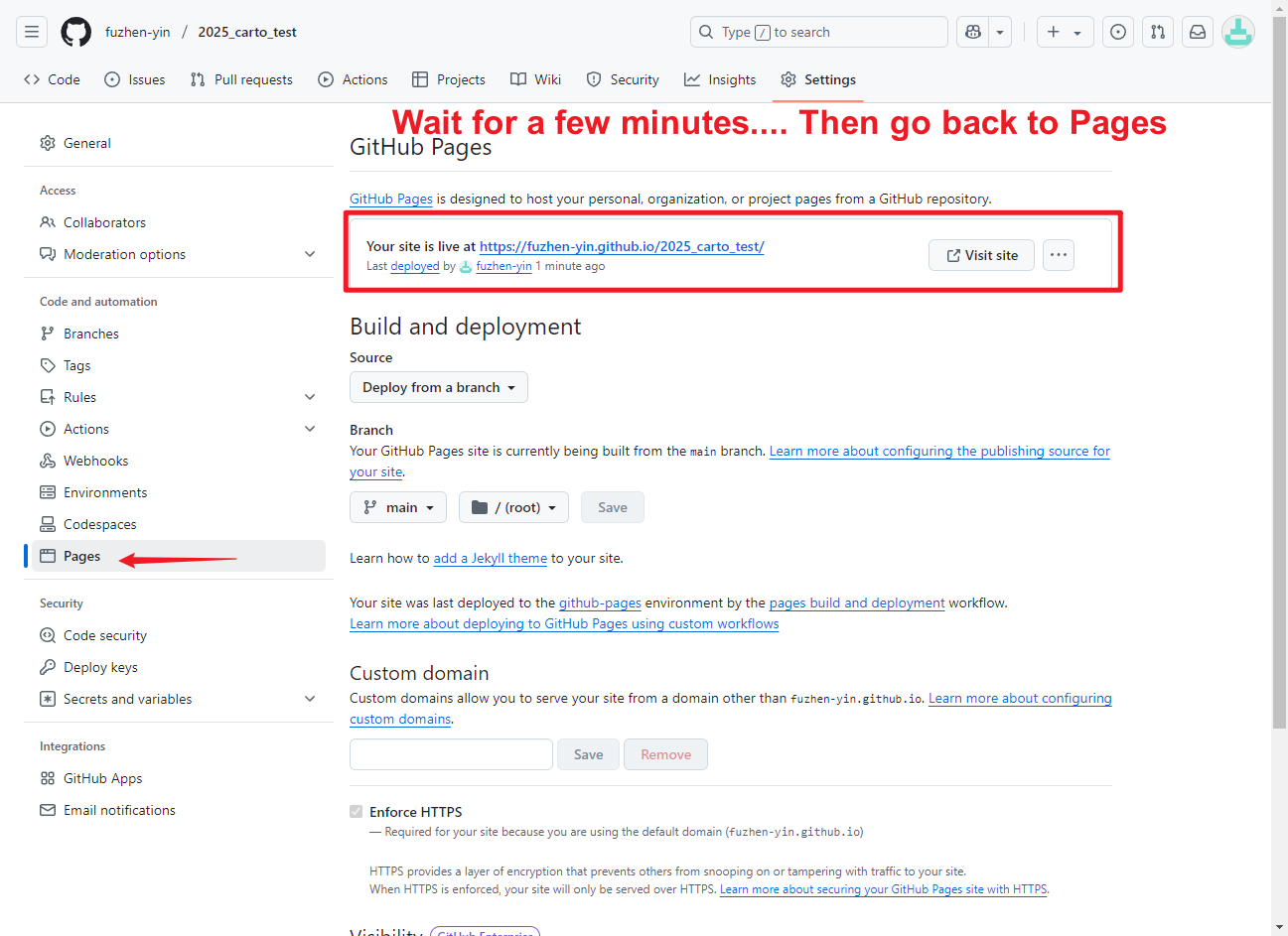Screen dimensions: 1288x936
Task: Switch to the Actions tab
Action: [353, 79]
